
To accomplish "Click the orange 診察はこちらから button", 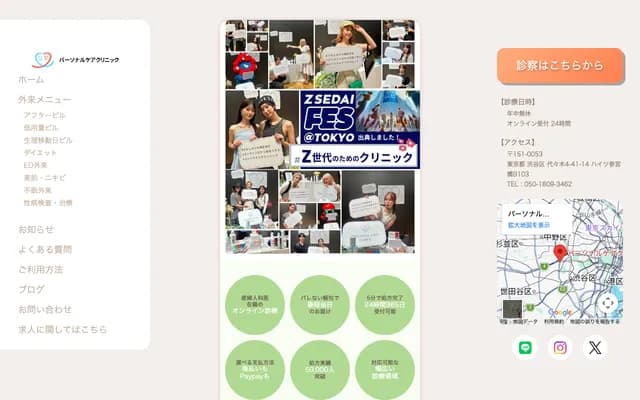I will tap(560, 66).
